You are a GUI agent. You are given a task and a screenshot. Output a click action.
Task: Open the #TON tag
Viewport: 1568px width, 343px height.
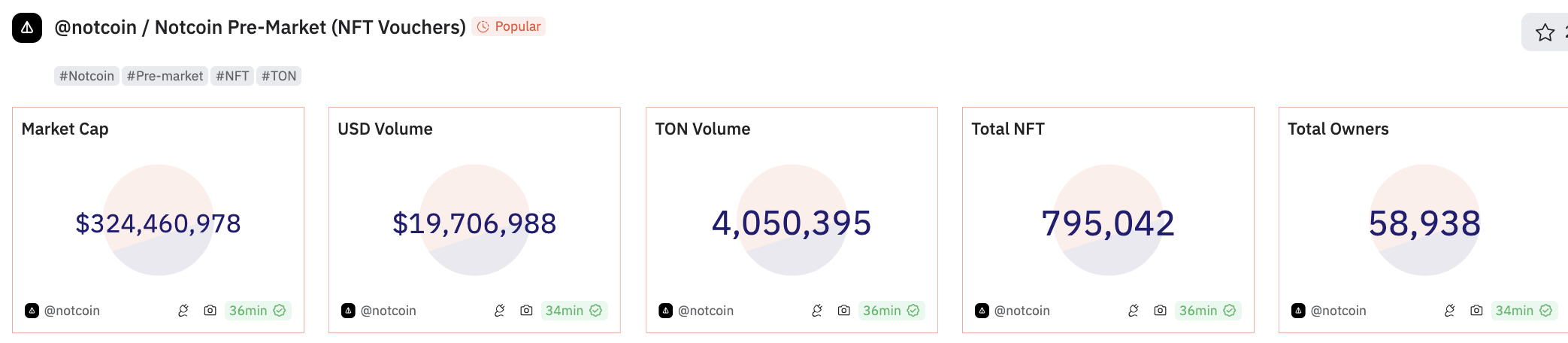coord(279,76)
